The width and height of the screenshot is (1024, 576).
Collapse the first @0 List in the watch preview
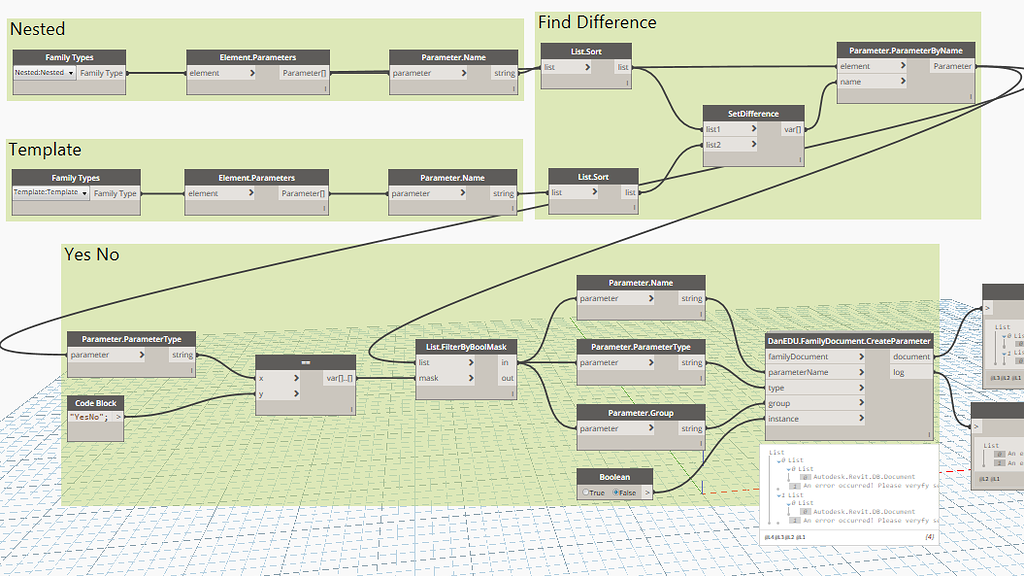(x=779, y=460)
